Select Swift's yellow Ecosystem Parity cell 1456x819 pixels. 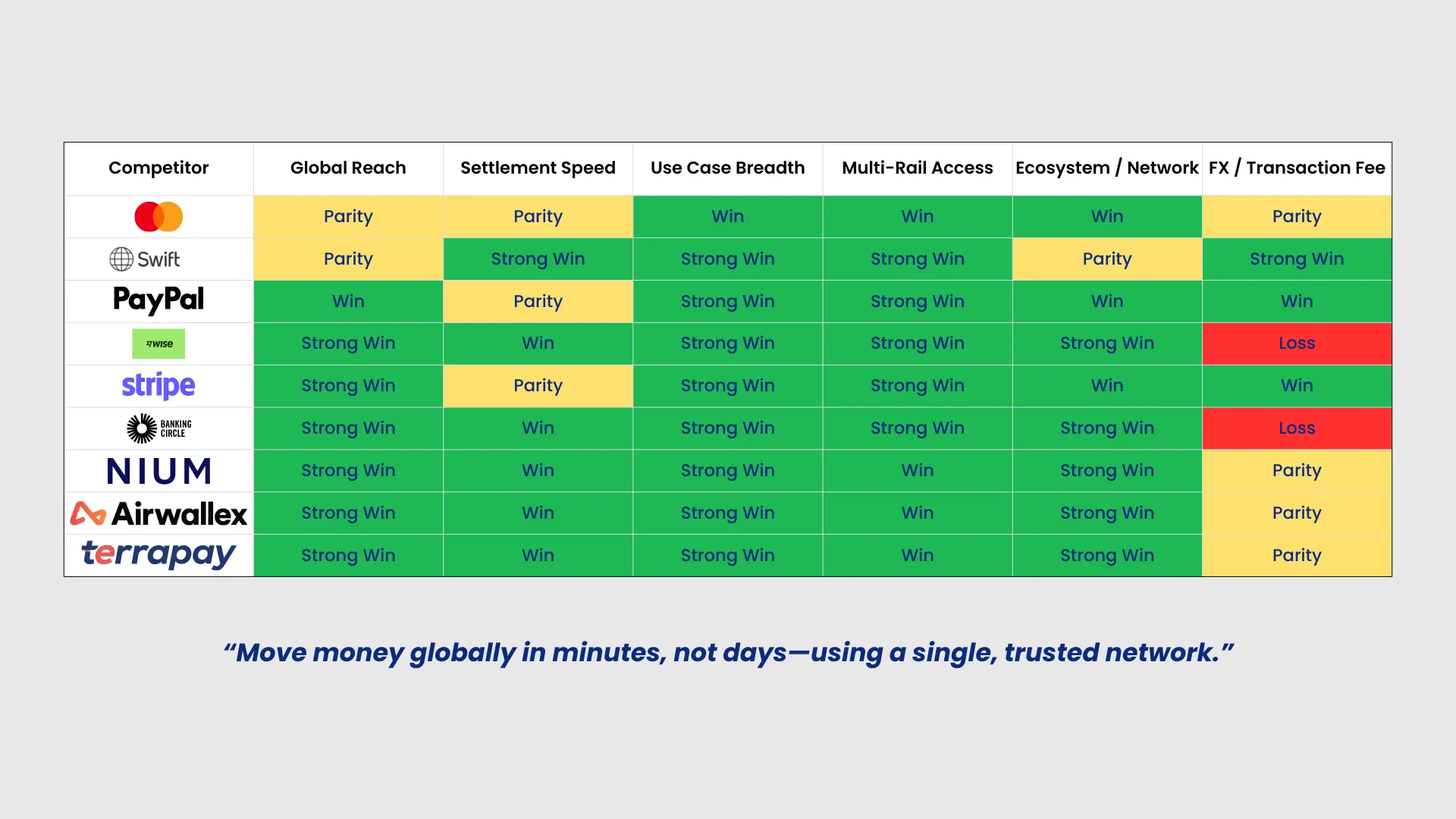[1106, 259]
